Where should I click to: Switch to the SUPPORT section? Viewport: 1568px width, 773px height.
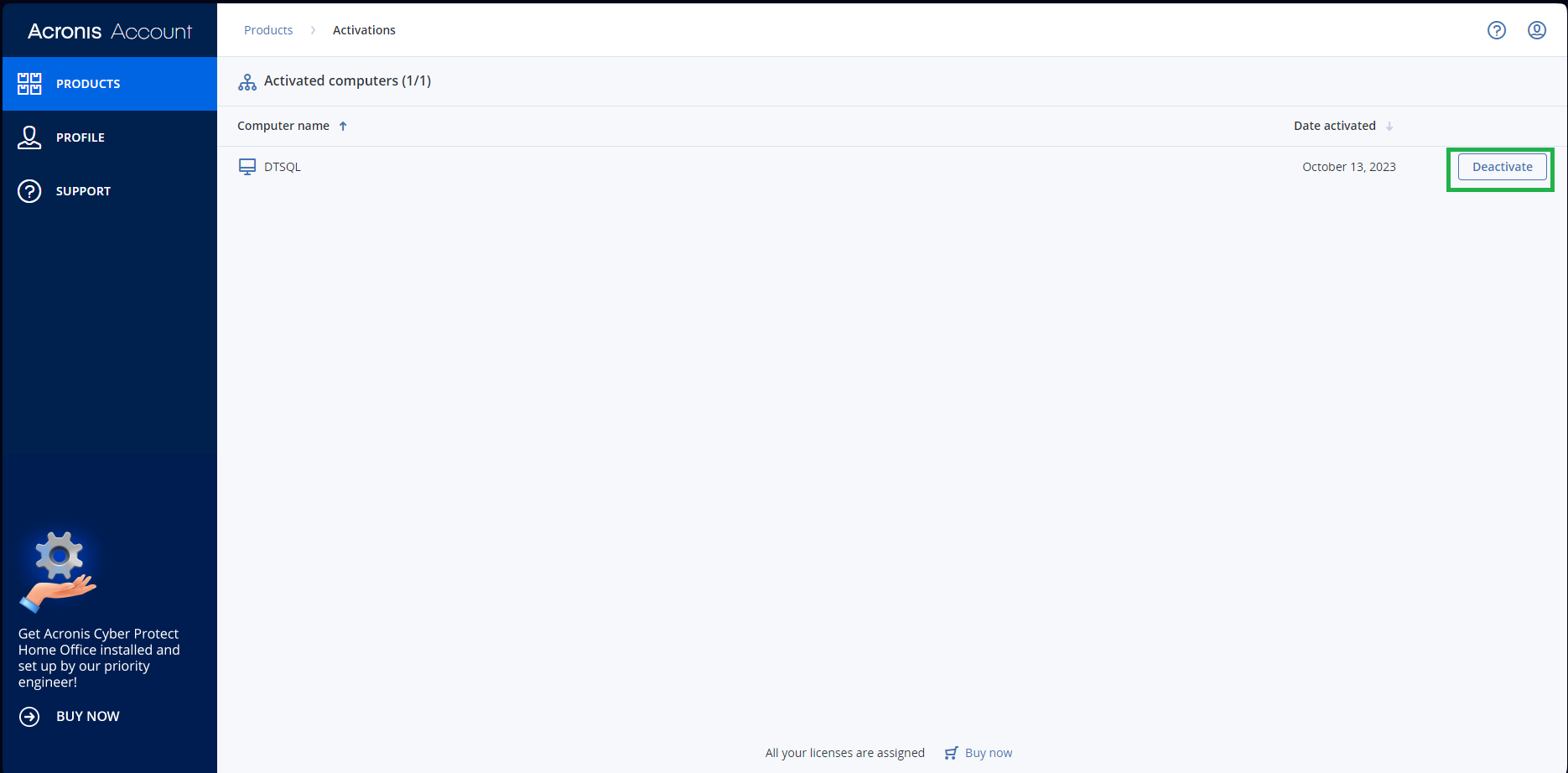(83, 190)
